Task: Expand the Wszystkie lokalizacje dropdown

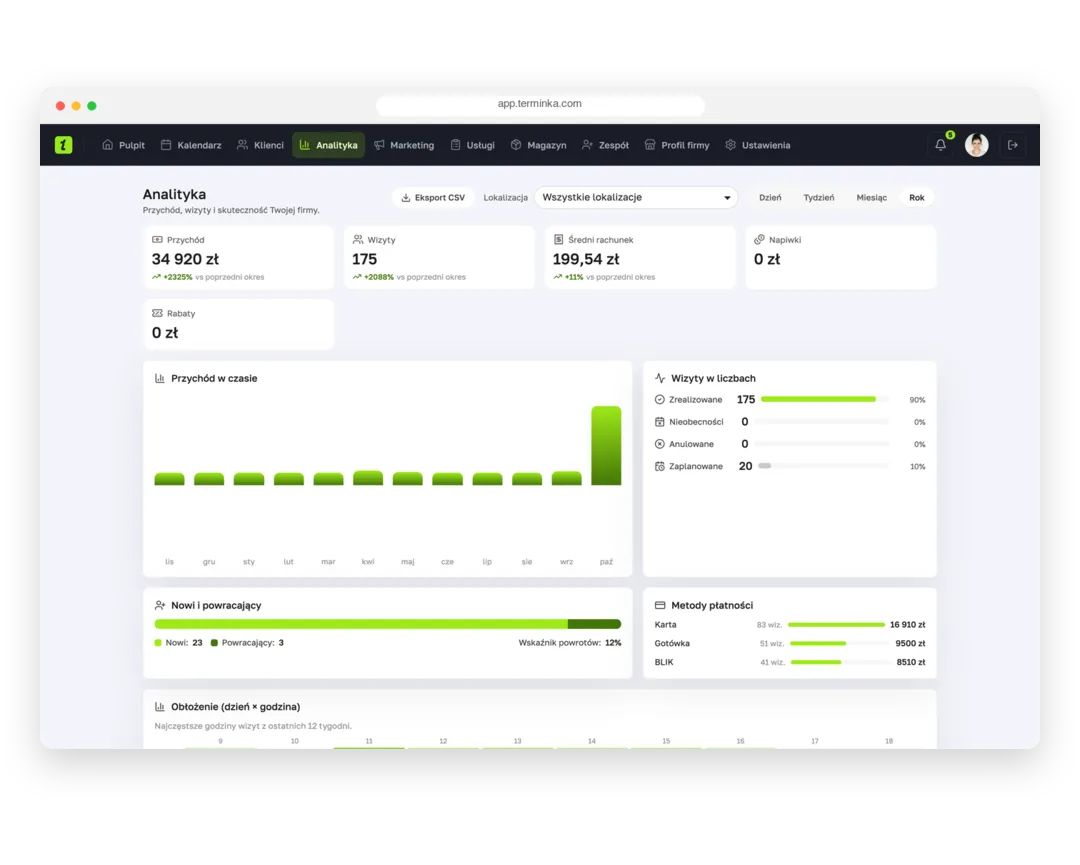Action: (x=636, y=198)
